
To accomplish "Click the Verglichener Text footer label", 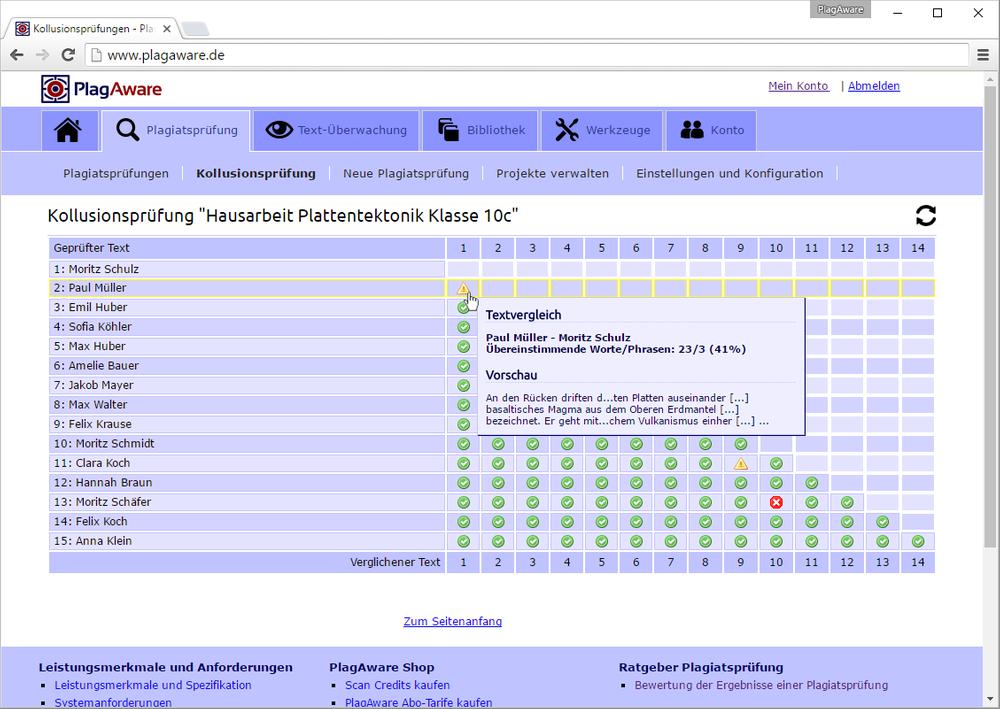I will point(395,562).
